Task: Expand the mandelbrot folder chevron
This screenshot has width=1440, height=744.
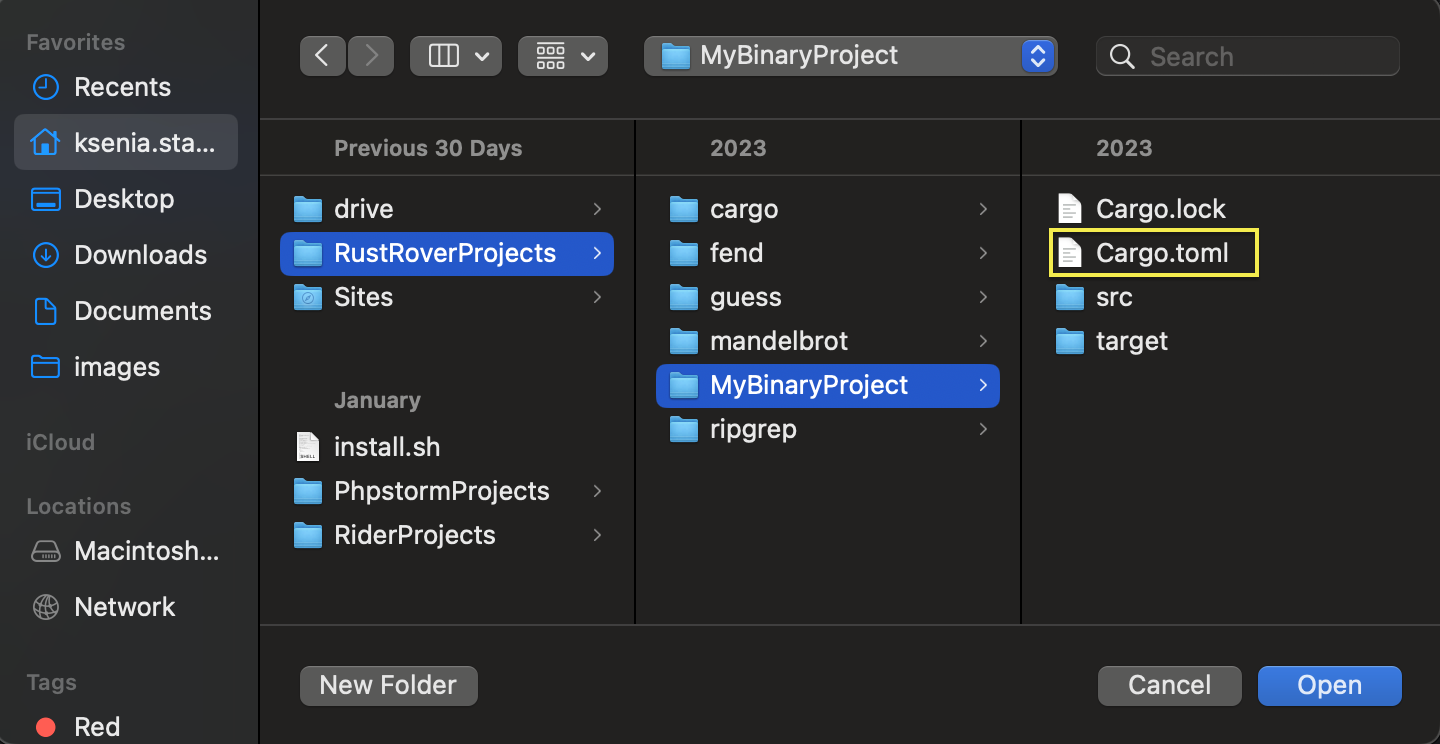Action: pyautogui.click(x=984, y=341)
